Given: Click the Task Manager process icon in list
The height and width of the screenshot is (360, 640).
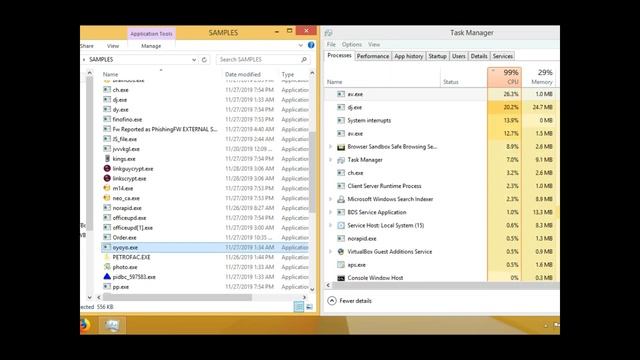Looking at the screenshot, I should 341,160.
